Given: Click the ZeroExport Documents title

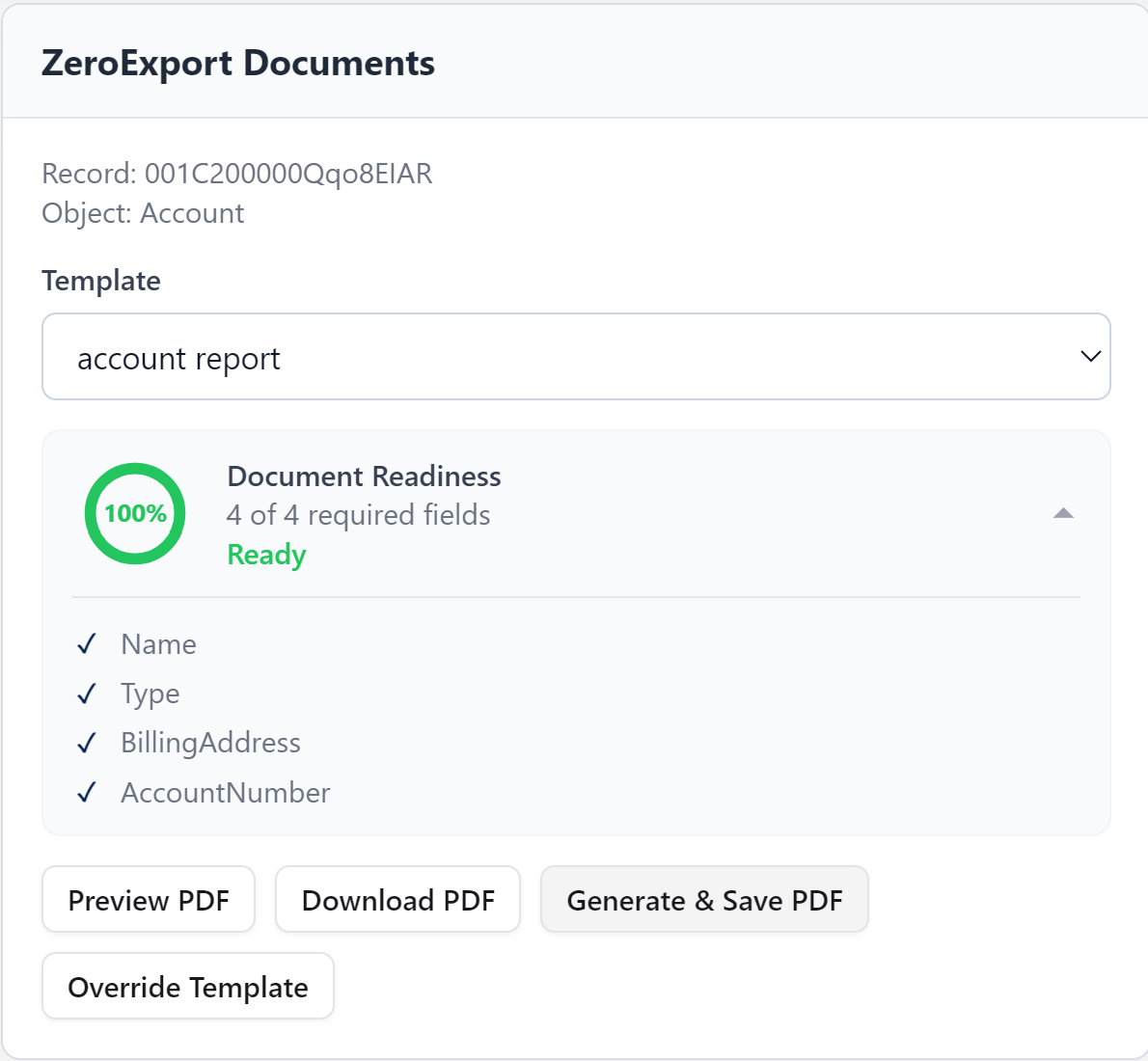Looking at the screenshot, I should coord(238,63).
